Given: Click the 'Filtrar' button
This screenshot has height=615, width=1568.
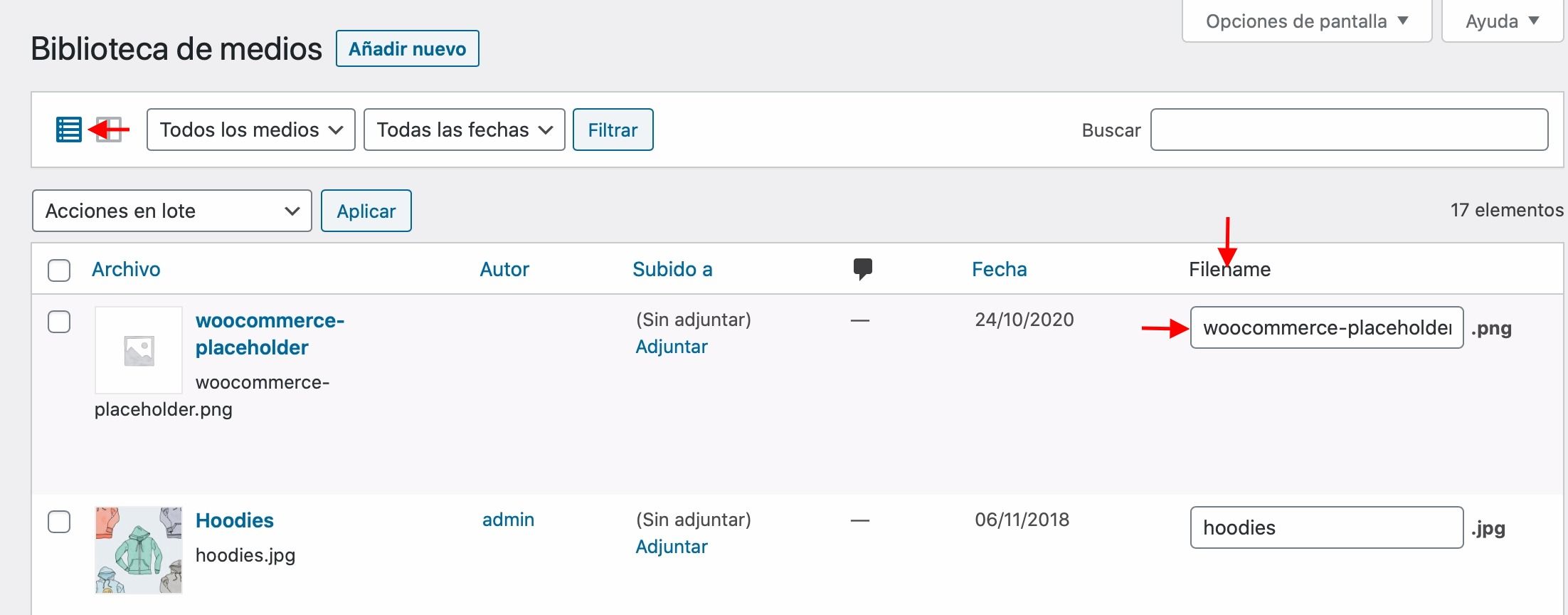Looking at the screenshot, I should coord(613,130).
